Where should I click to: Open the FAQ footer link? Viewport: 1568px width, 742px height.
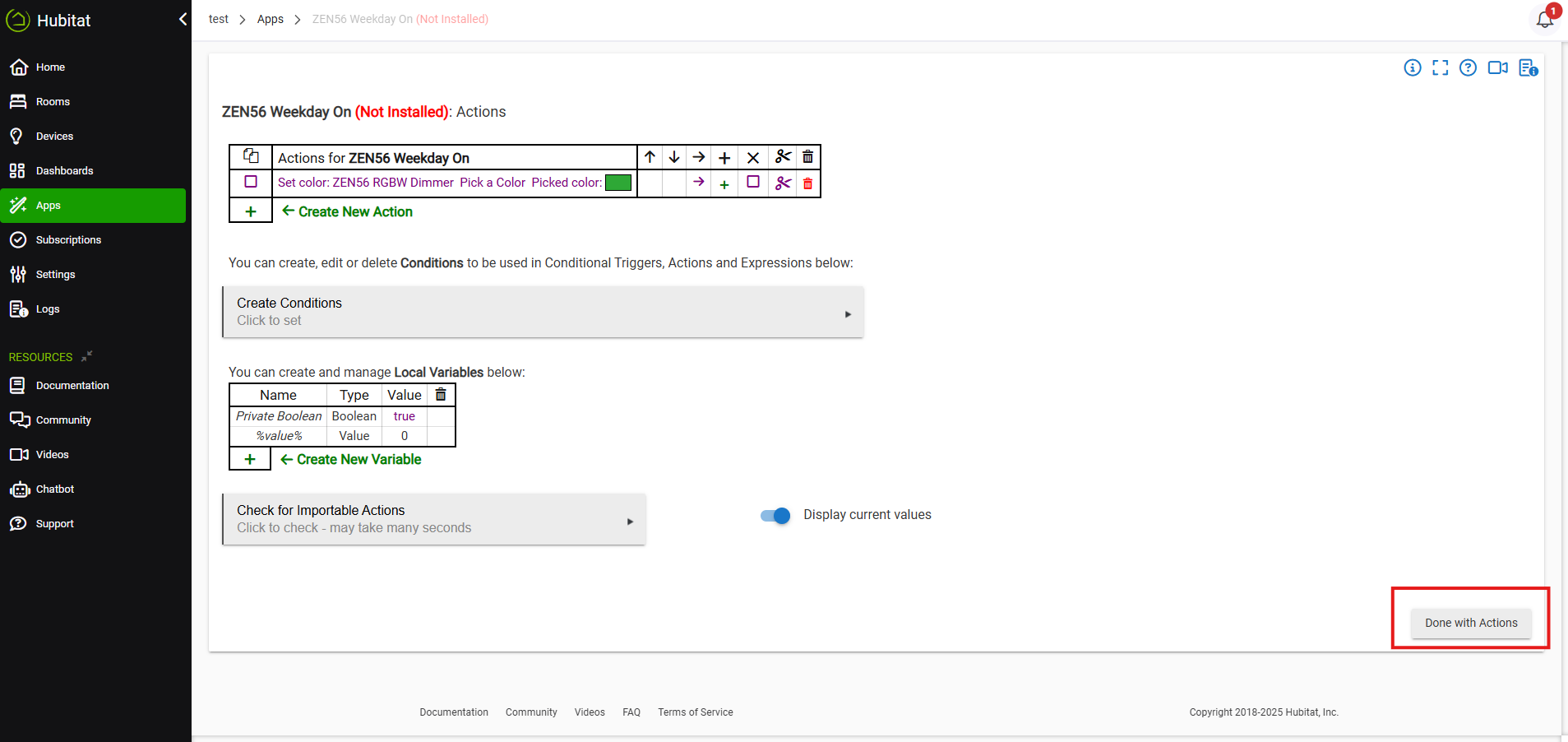pyautogui.click(x=631, y=712)
